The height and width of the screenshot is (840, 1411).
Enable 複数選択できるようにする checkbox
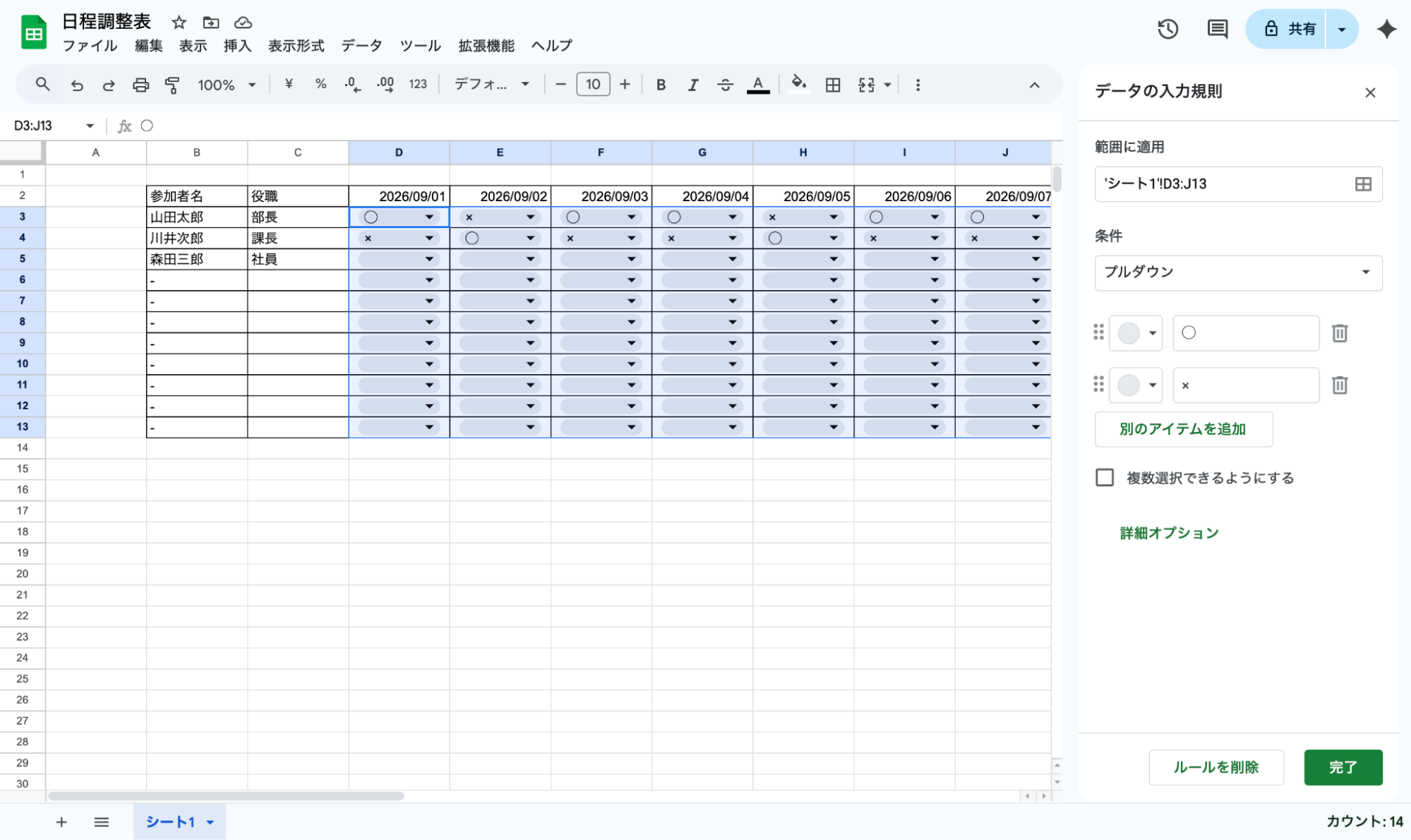point(1105,478)
